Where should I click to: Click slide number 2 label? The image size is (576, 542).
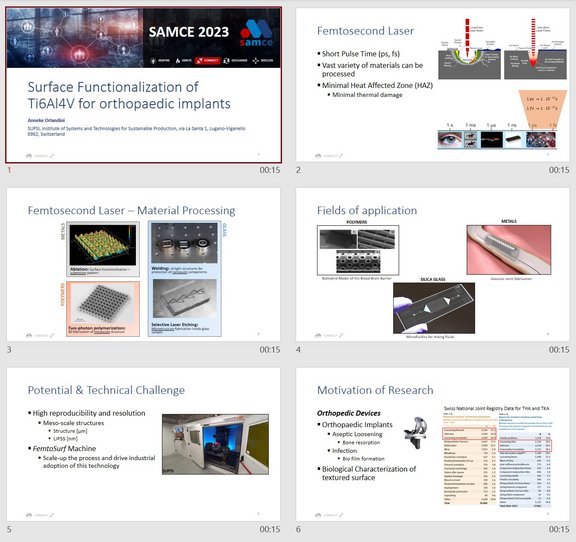click(298, 170)
